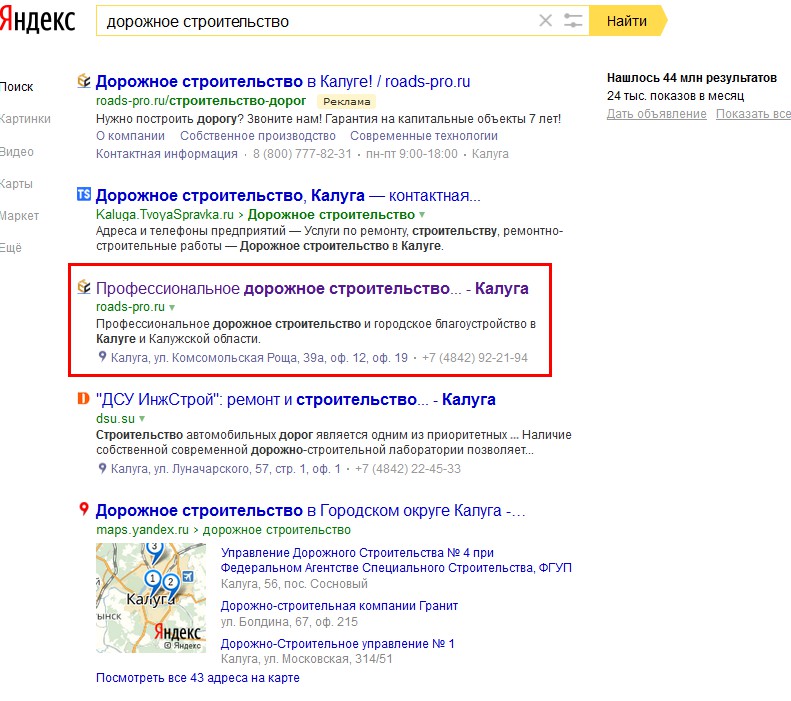Click location pin next to Луначарского address
Image resolution: width=791 pixels, height=701 pixels.
[102, 469]
